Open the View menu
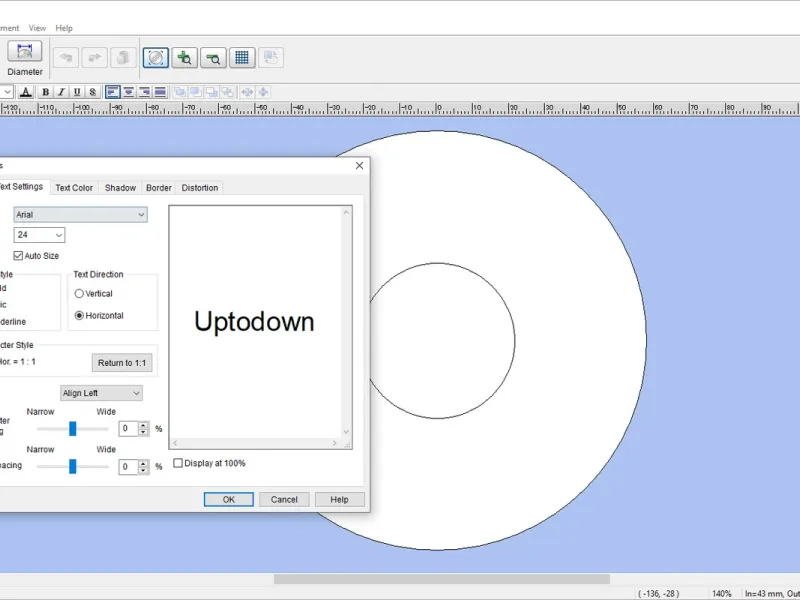Screen dimensions: 800x600 point(37,28)
